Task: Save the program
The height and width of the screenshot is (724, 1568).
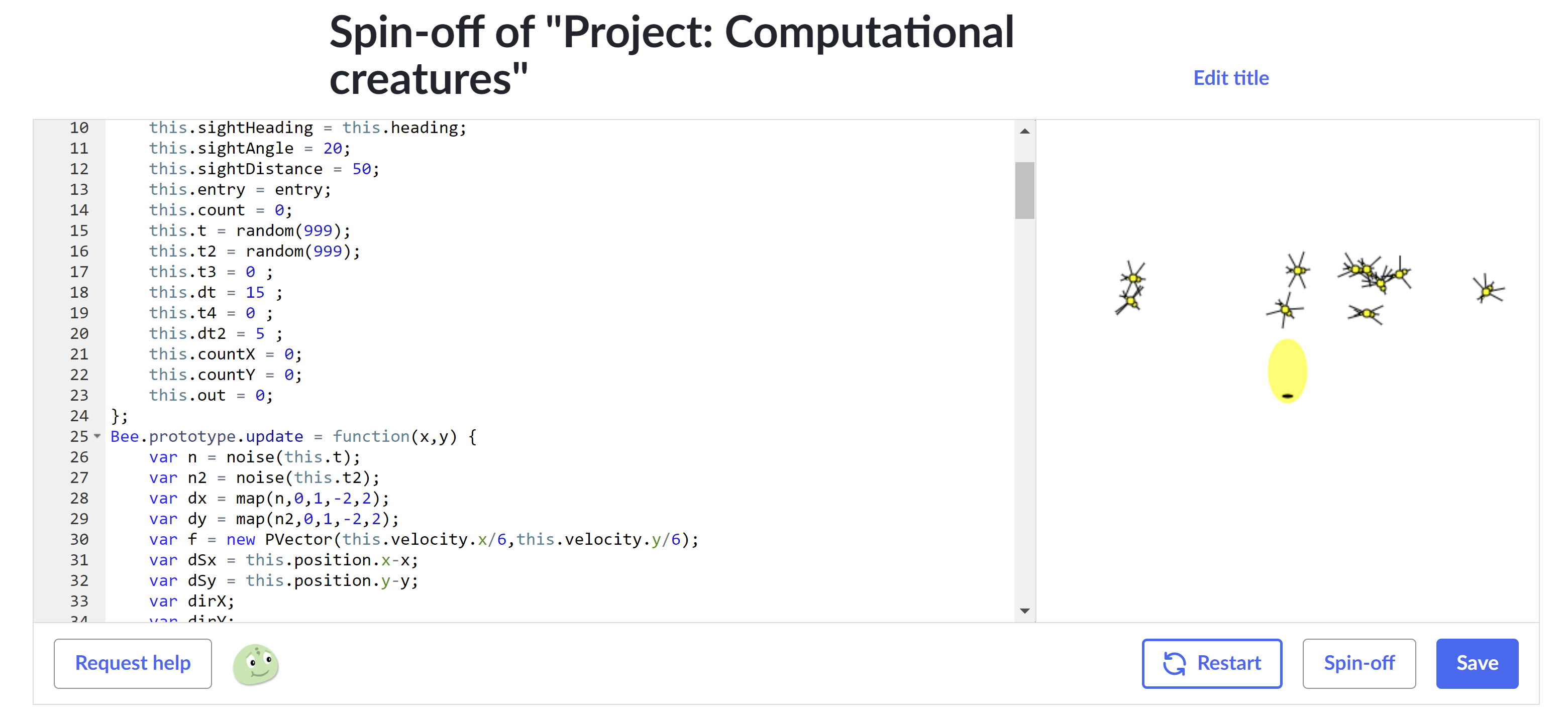Action: (x=1477, y=663)
